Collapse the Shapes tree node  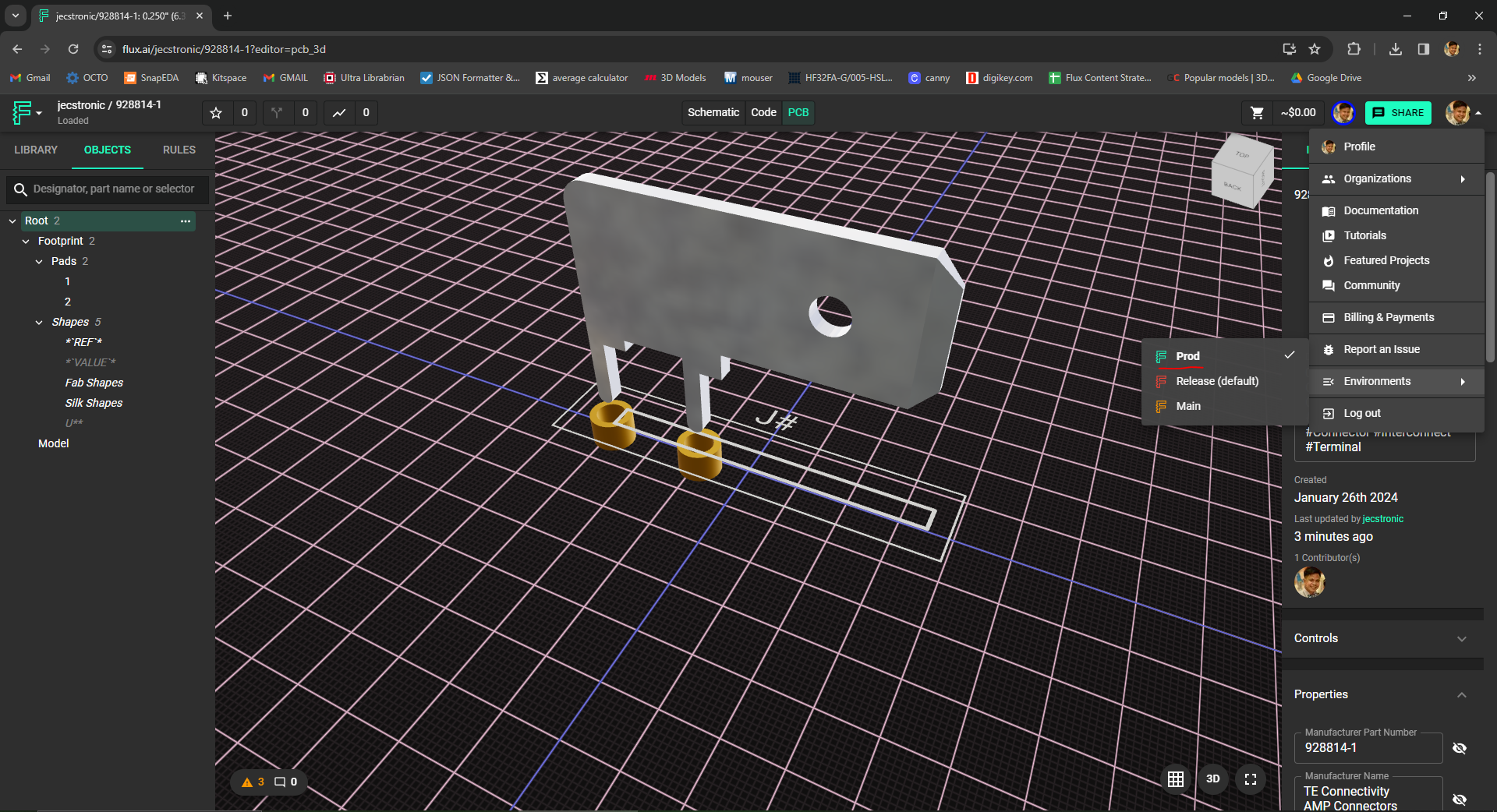tap(39, 323)
